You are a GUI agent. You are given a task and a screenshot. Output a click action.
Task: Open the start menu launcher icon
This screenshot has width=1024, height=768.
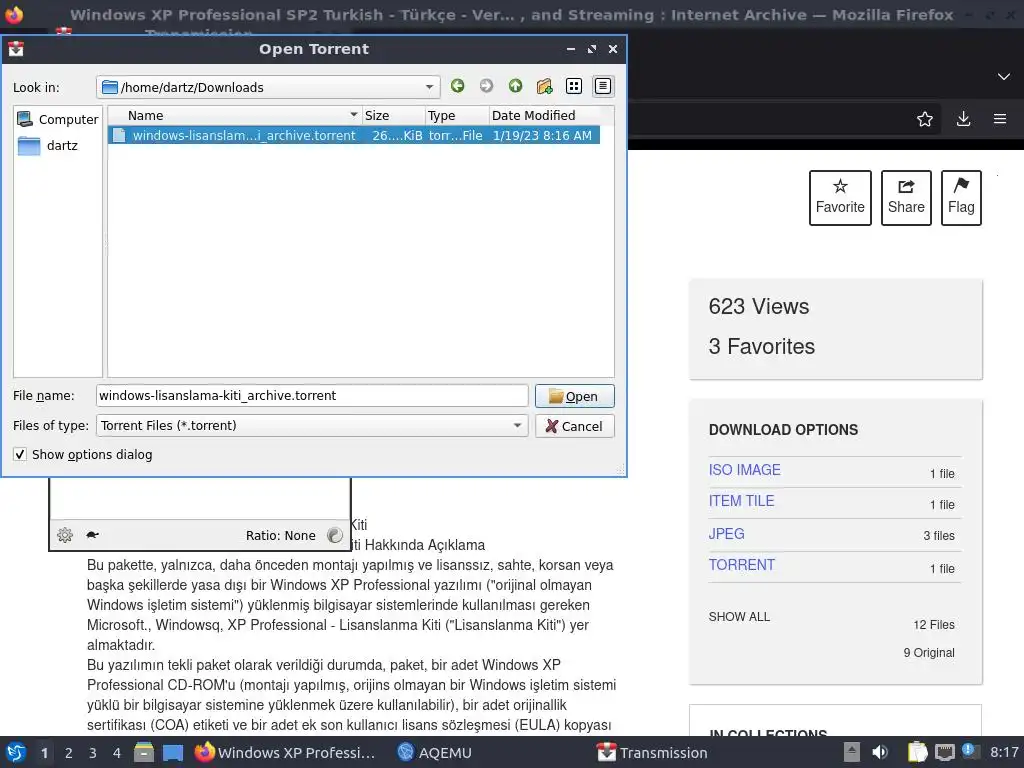point(16,752)
